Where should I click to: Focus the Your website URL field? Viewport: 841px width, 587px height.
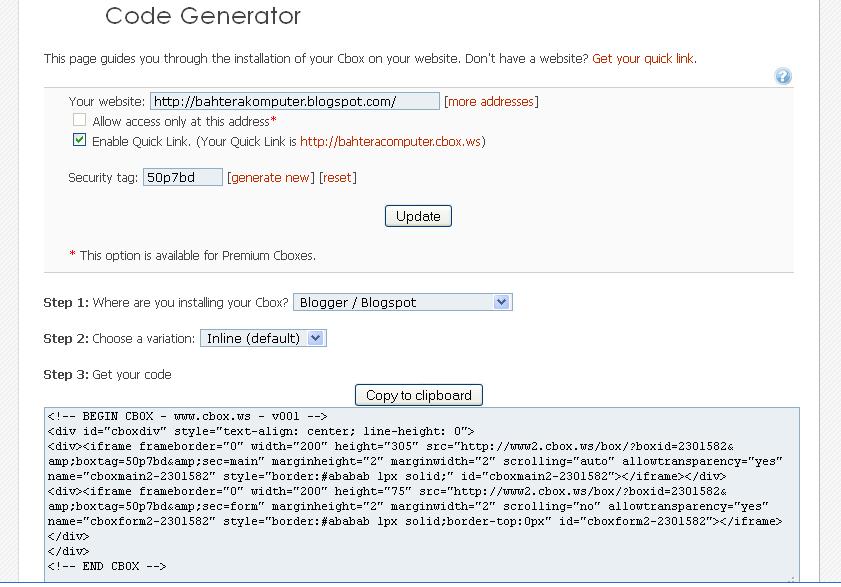click(294, 101)
